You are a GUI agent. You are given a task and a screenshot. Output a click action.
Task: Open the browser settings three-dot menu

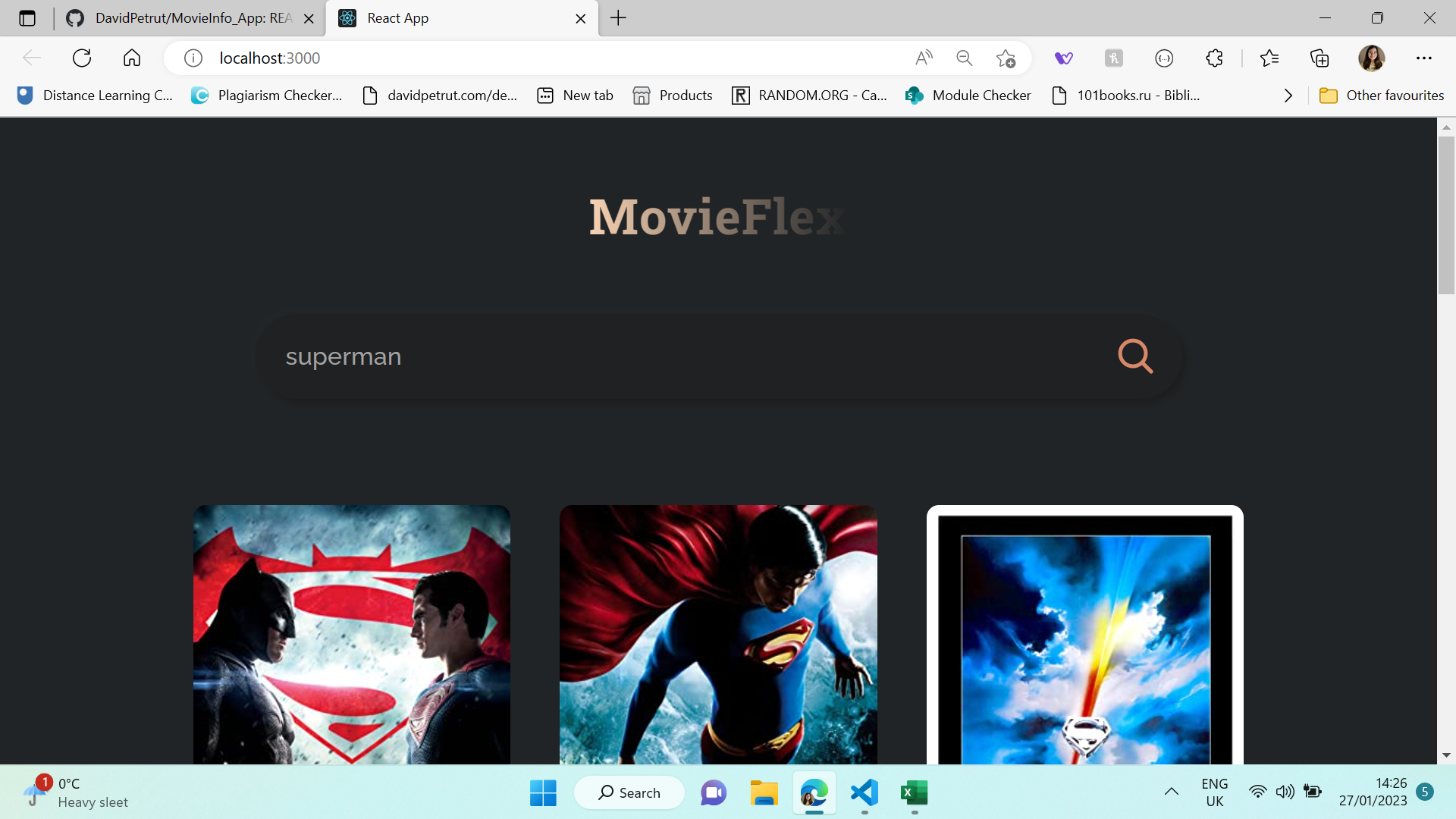(x=1424, y=58)
